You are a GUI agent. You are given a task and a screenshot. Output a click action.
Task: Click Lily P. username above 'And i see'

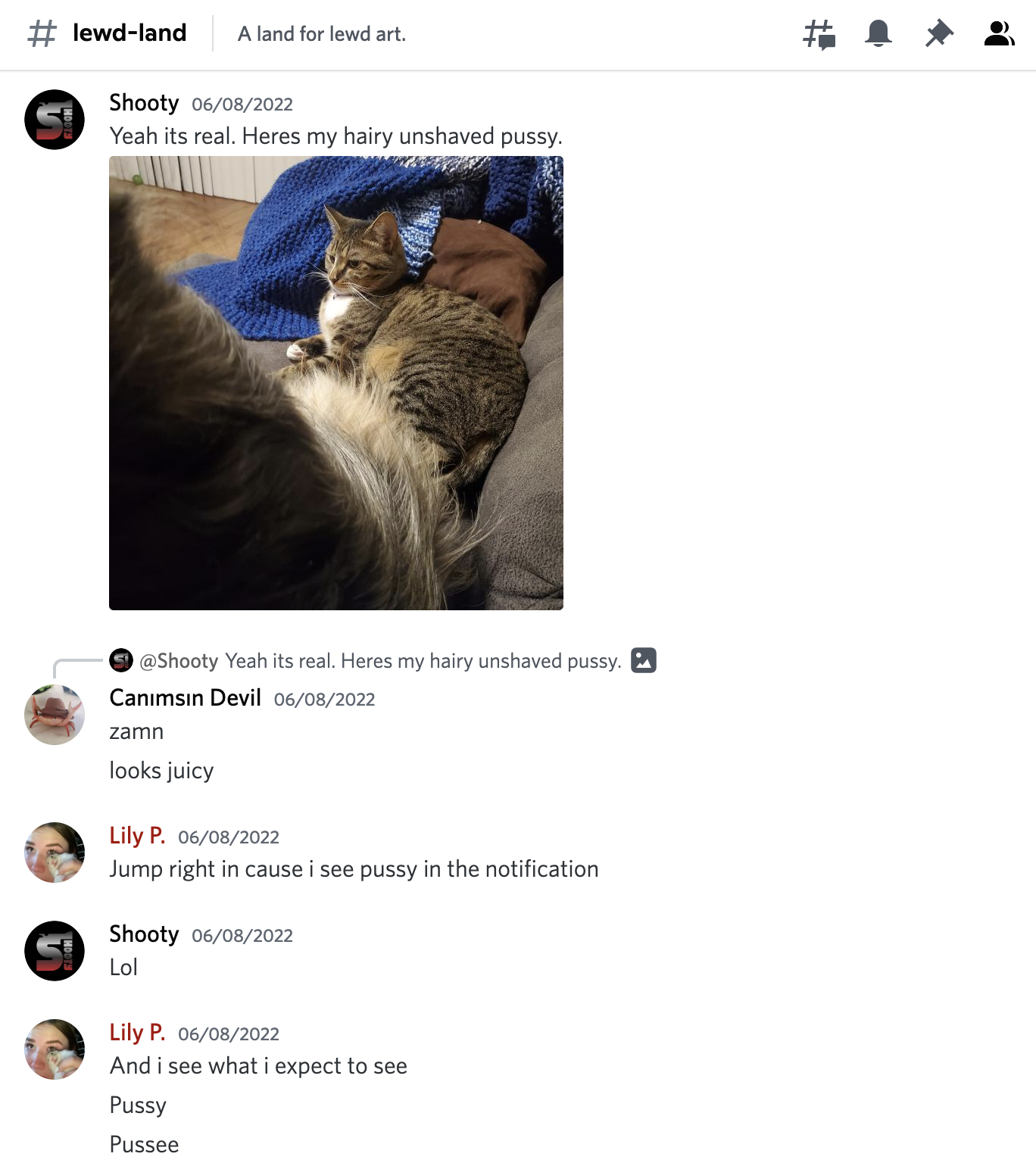coord(137,1033)
